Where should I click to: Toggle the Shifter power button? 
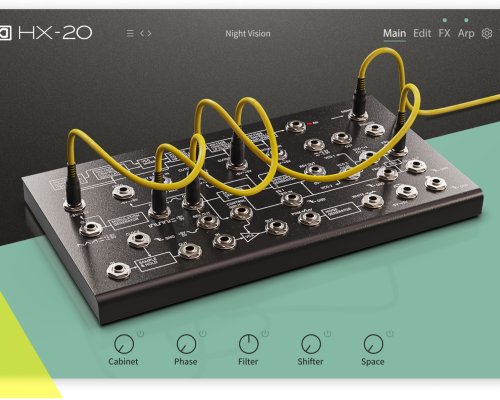pos(327,333)
